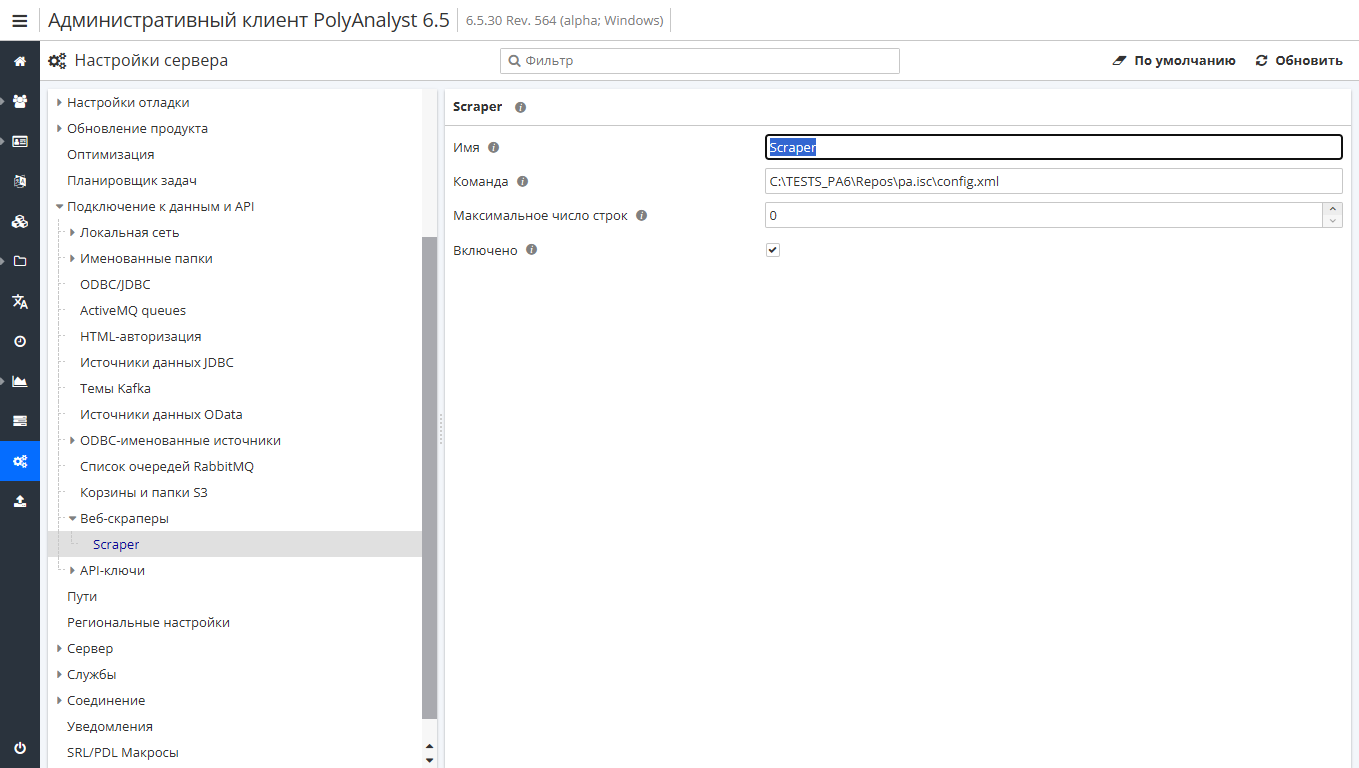Image resolution: width=1359 pixels, height=768 pixels.
Task: Select Оптимизация in settings tree
Action: click(111, 154)
